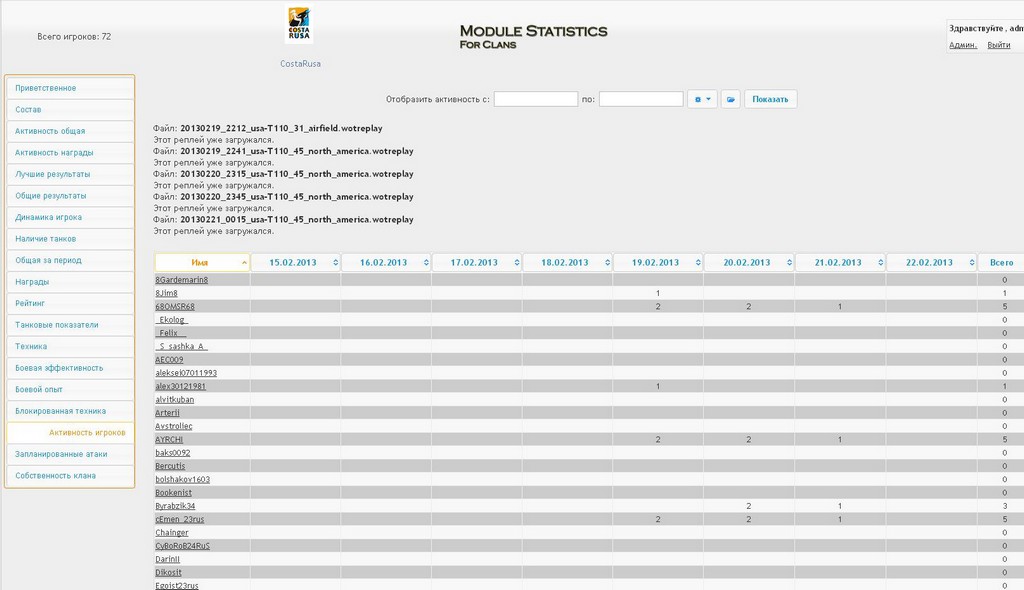Click the start date input field
1024x590 pixels.
535,99
